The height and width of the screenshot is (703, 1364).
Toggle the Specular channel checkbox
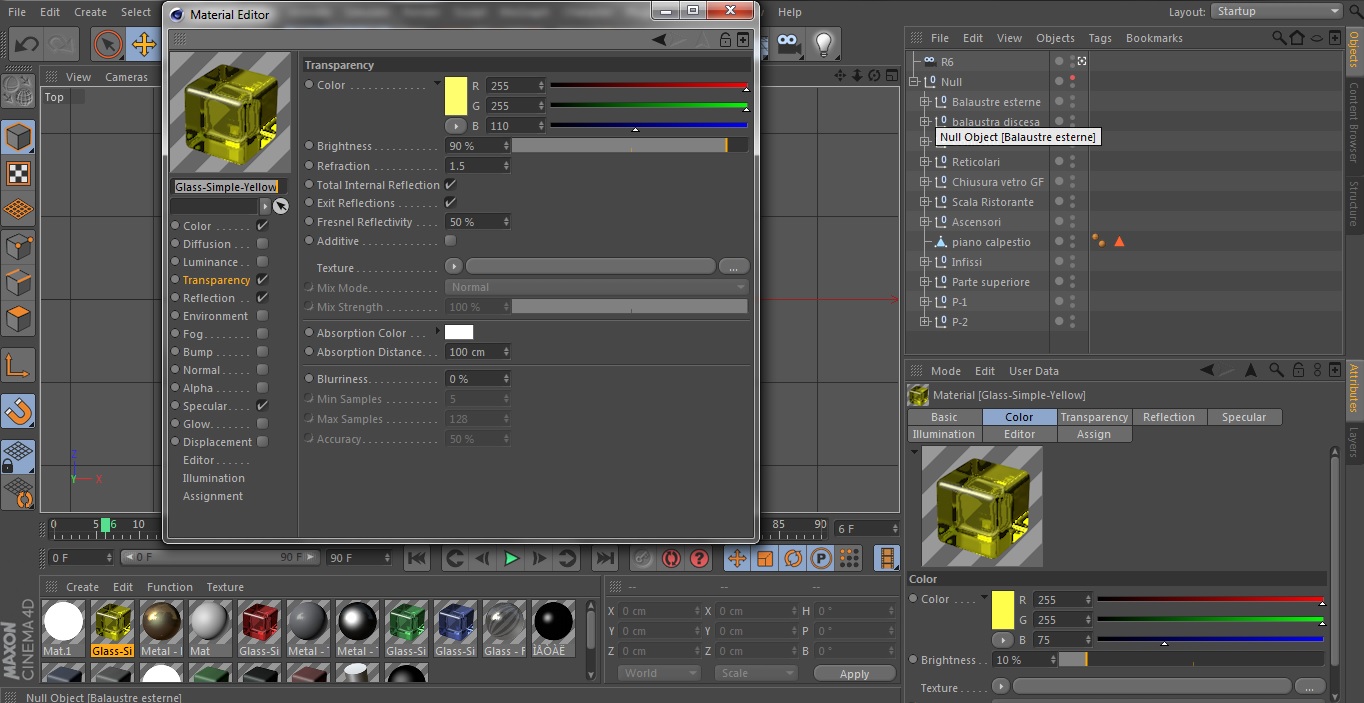(262, 406)
